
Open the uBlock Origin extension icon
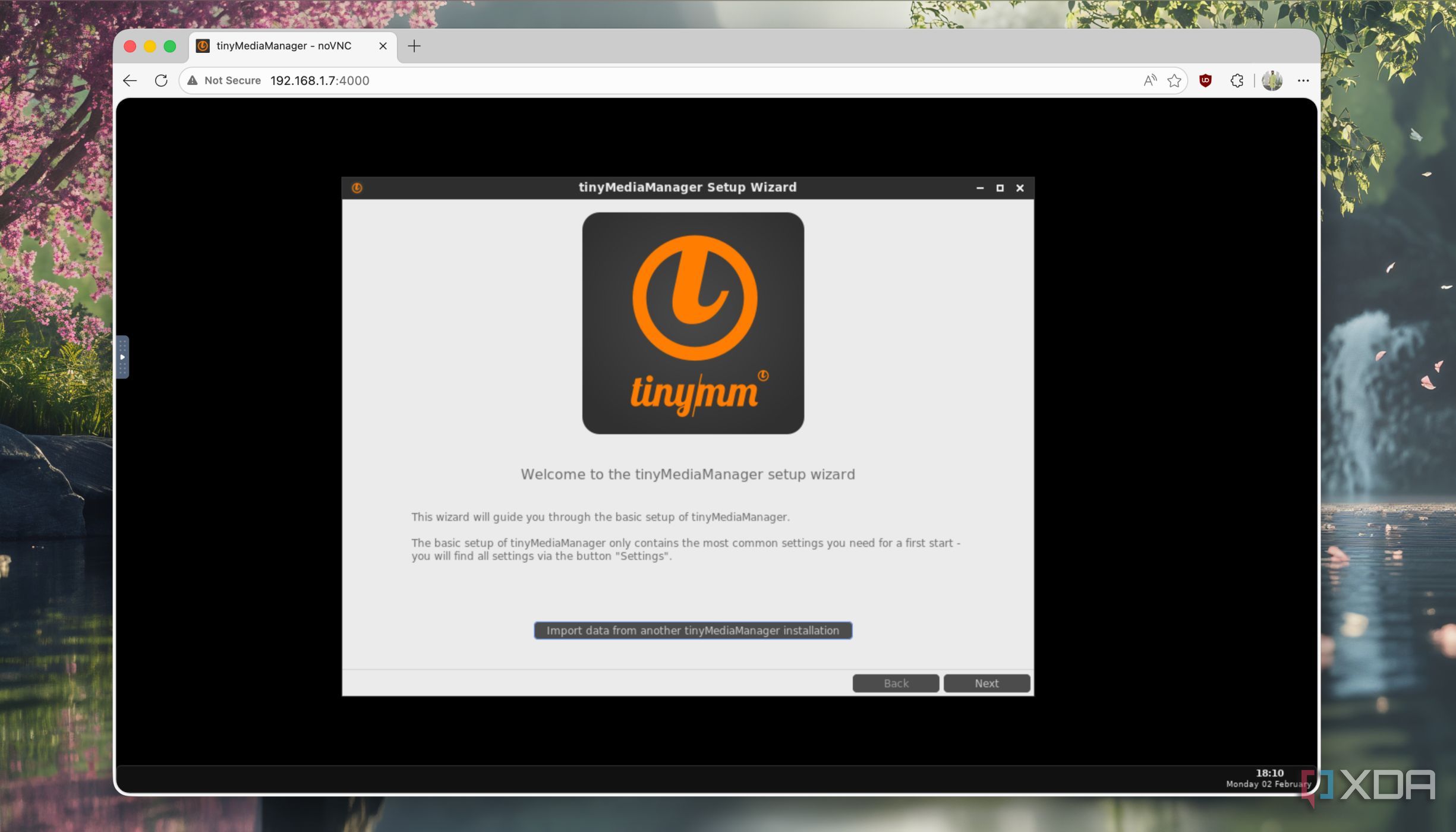(x=1205, y=81)
